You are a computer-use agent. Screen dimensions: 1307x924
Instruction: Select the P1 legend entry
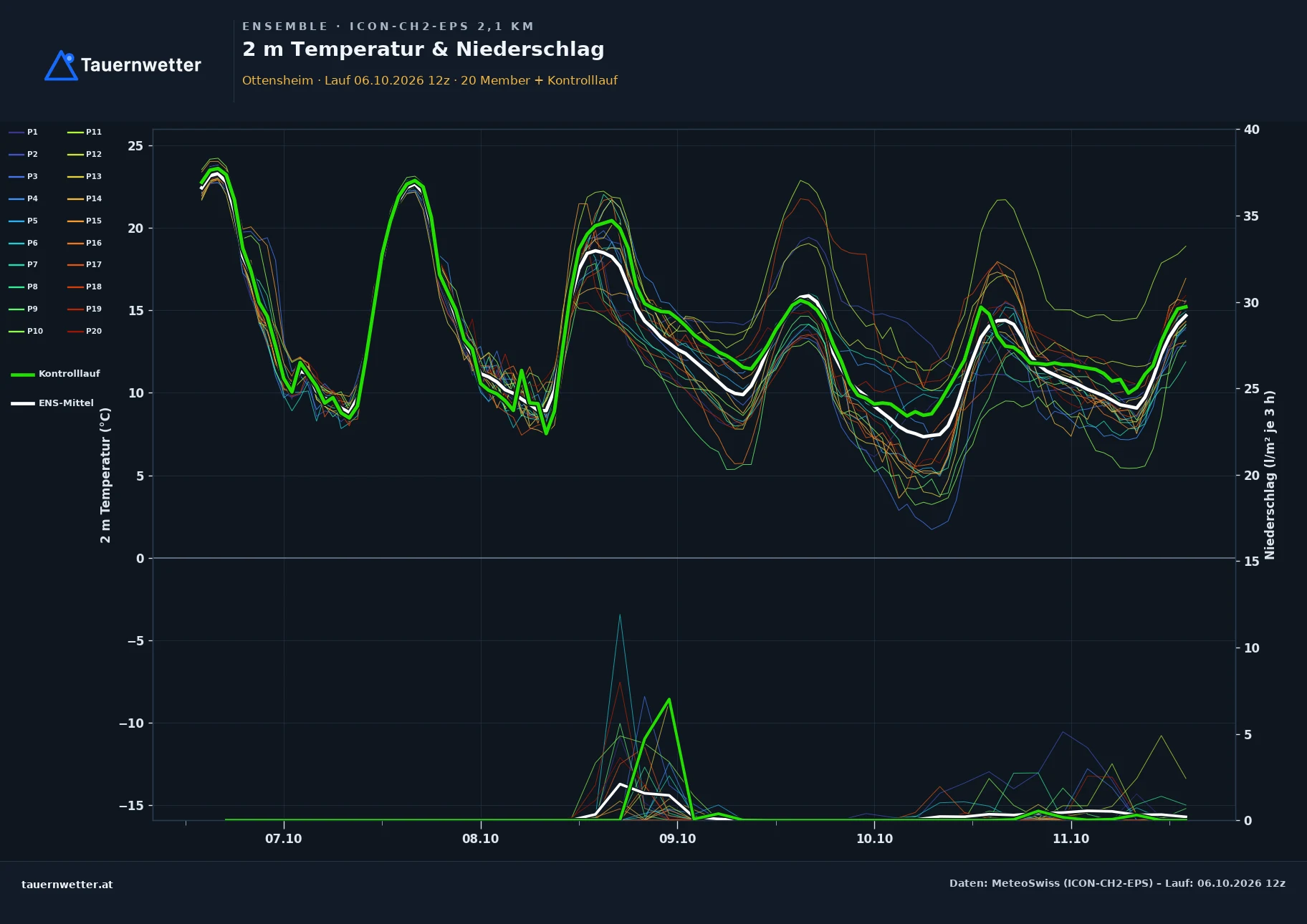click(x=24, y=132)
